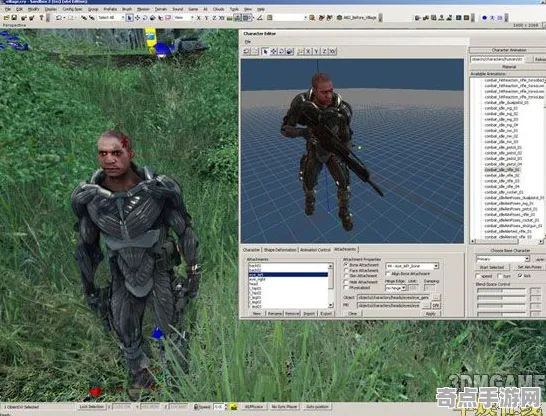Screen dimensions: 546x416
Task: Click the Select tool in Character Editor toolbar
Action: (x=265, y=52)
